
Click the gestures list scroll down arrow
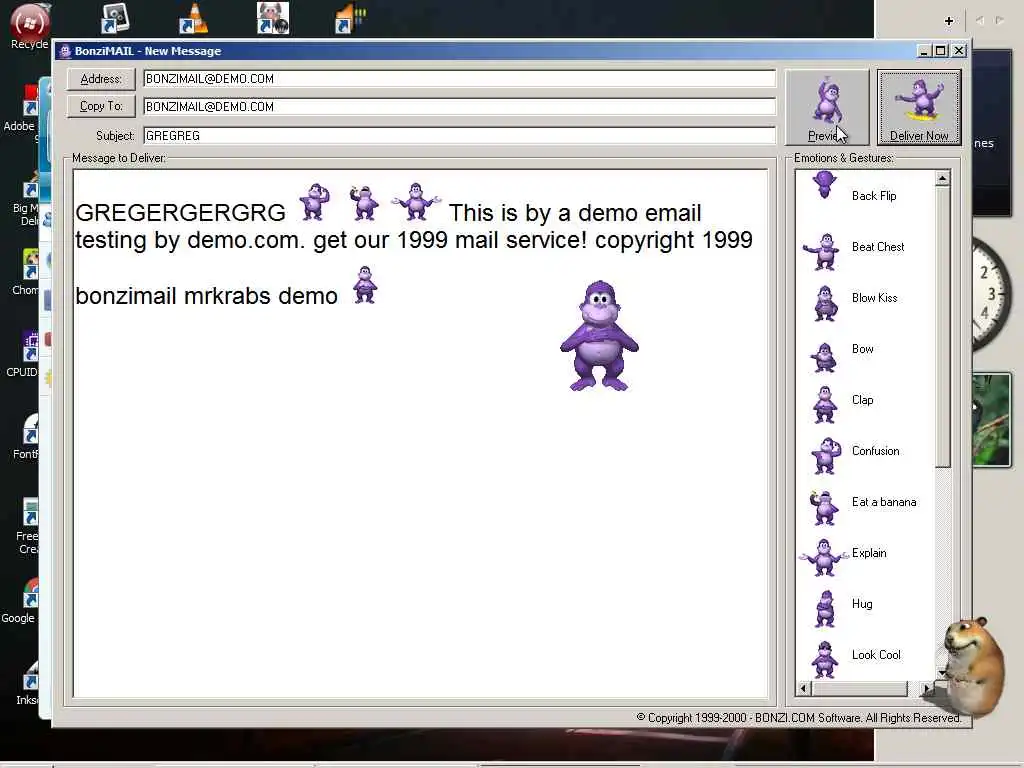pyautogui.click(x=942, y=673)
